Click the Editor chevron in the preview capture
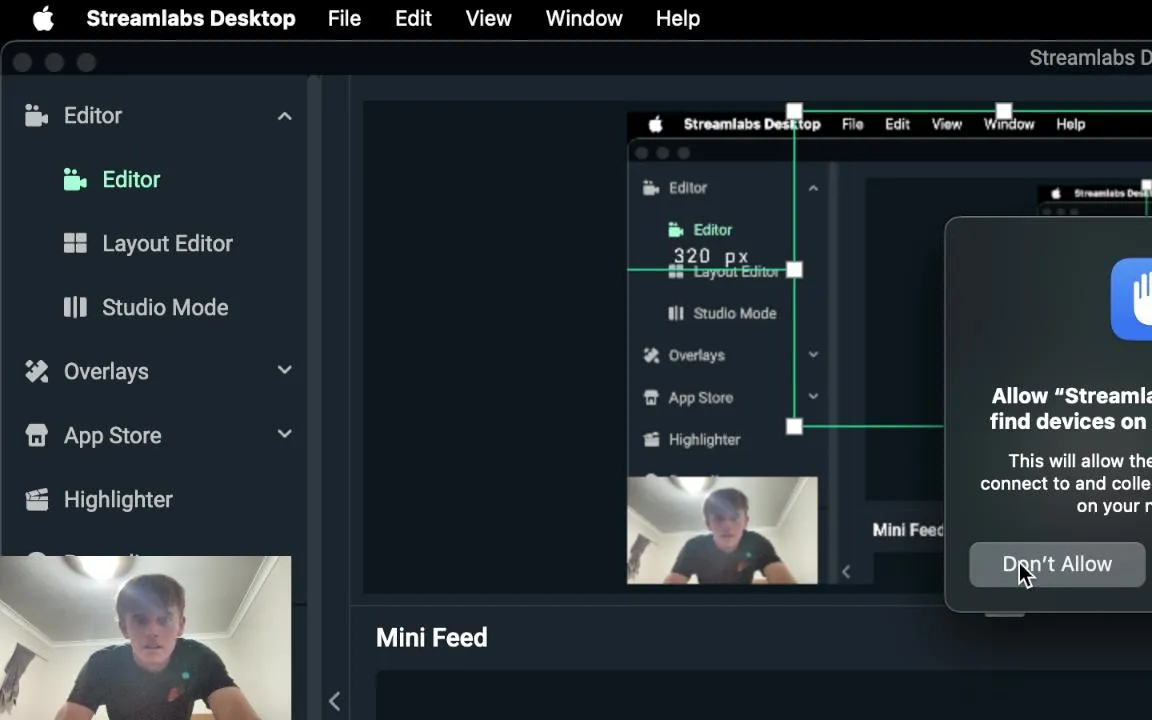The height and width of the screenshot is (720, 1152). [813, 188]
